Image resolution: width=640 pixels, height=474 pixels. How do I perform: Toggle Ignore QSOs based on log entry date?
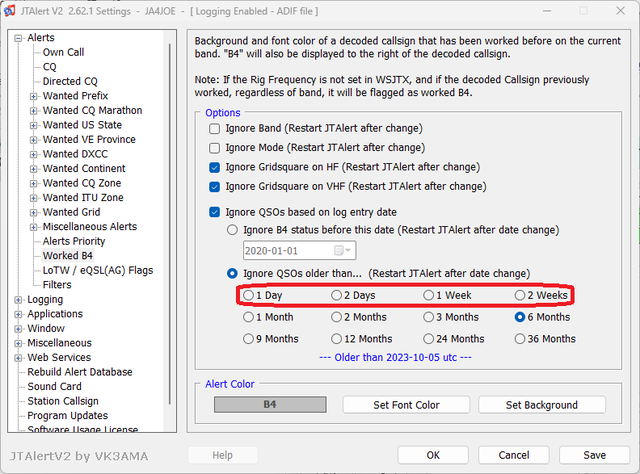(214, 212)
